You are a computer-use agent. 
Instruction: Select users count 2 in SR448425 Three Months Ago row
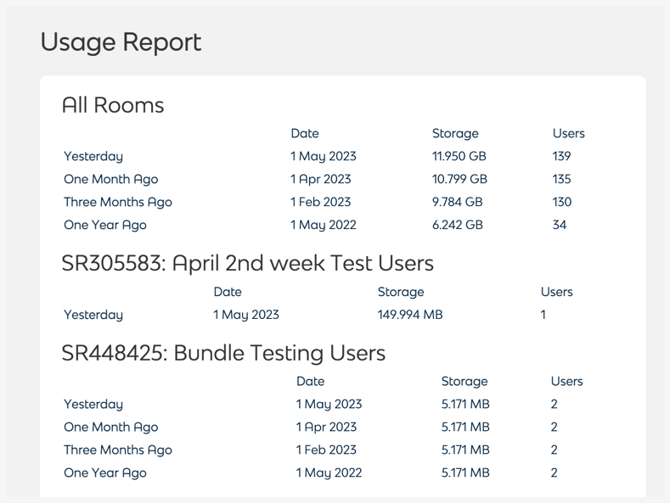[554, 450]
